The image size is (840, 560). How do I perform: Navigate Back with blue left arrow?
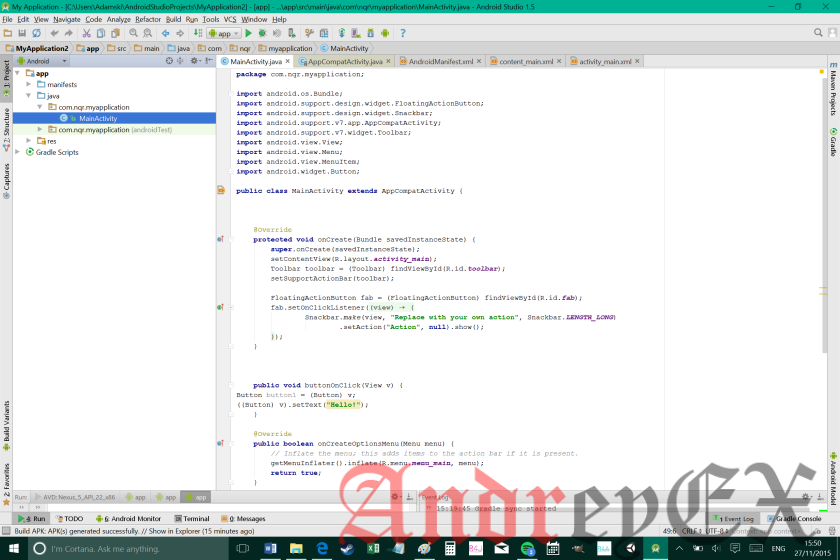point(166,33)
